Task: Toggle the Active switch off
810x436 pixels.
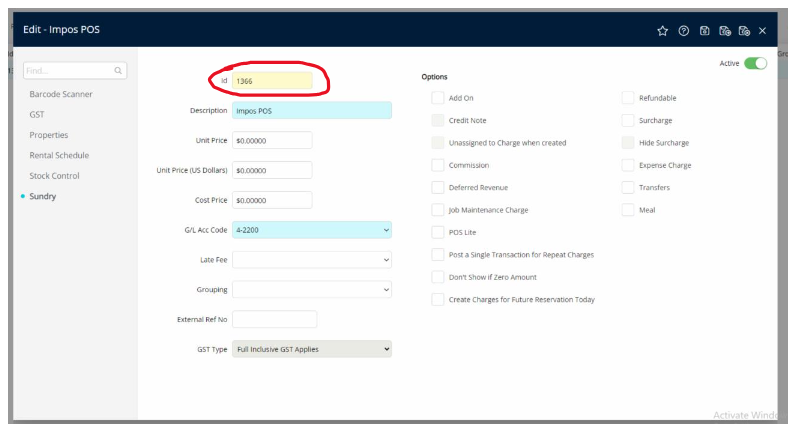Action: coord(755,64)
